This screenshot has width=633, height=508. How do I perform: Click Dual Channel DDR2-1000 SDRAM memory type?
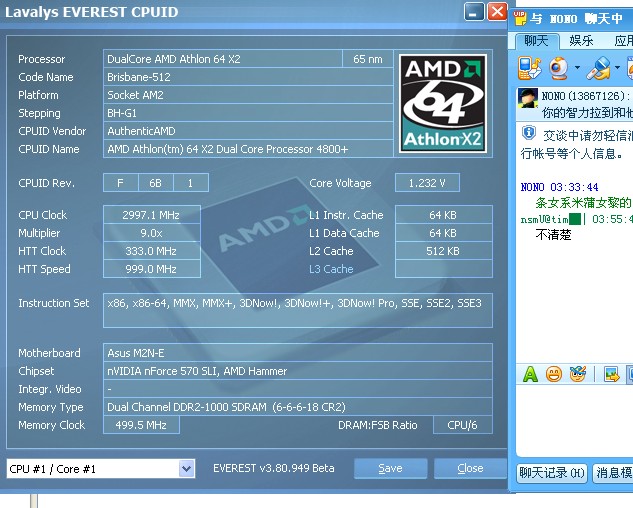tap(298, 407)
